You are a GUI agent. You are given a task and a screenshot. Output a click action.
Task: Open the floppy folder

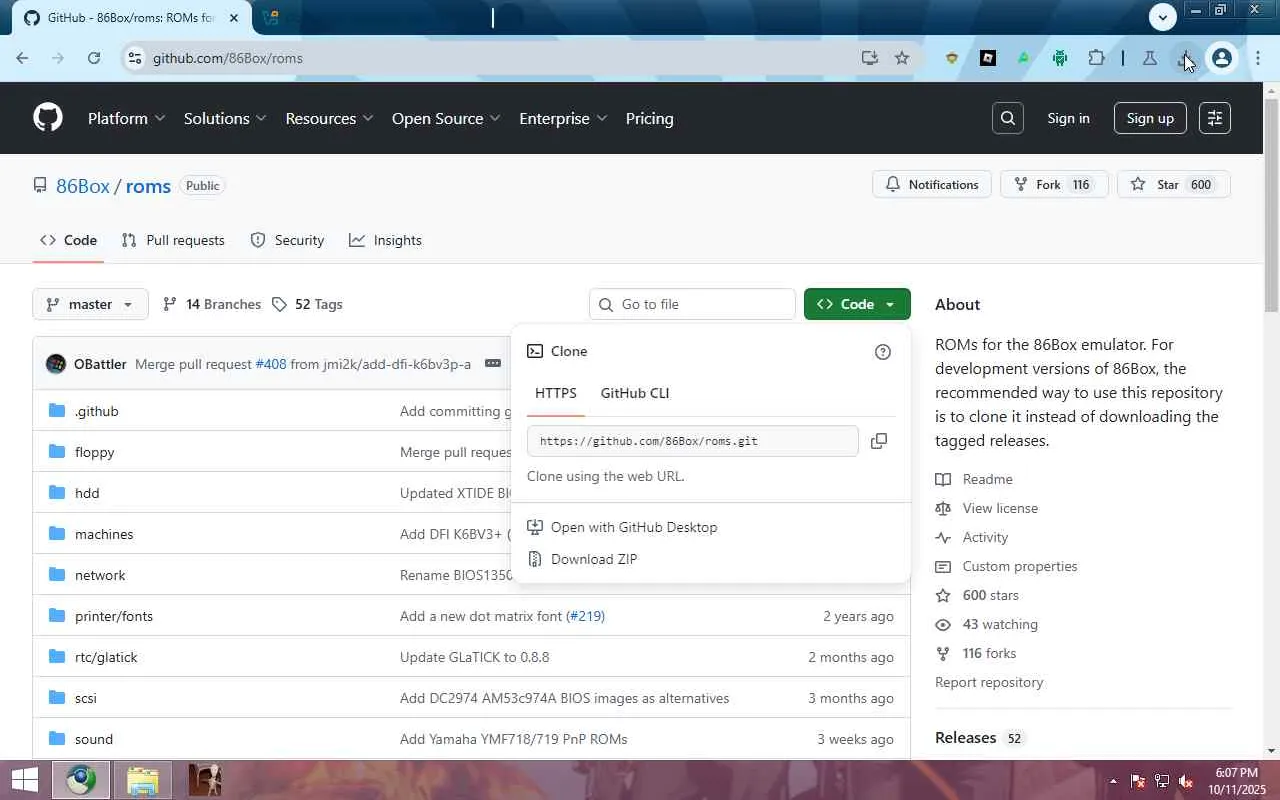pyautogui.click(x=94, y=452)
